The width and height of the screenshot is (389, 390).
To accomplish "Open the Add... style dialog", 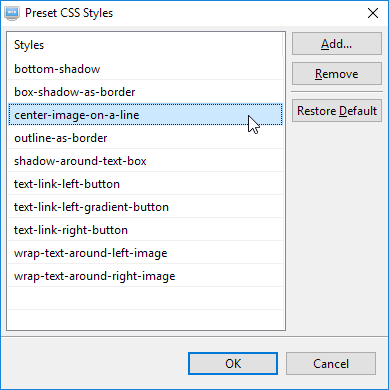I will coord(337,44).
